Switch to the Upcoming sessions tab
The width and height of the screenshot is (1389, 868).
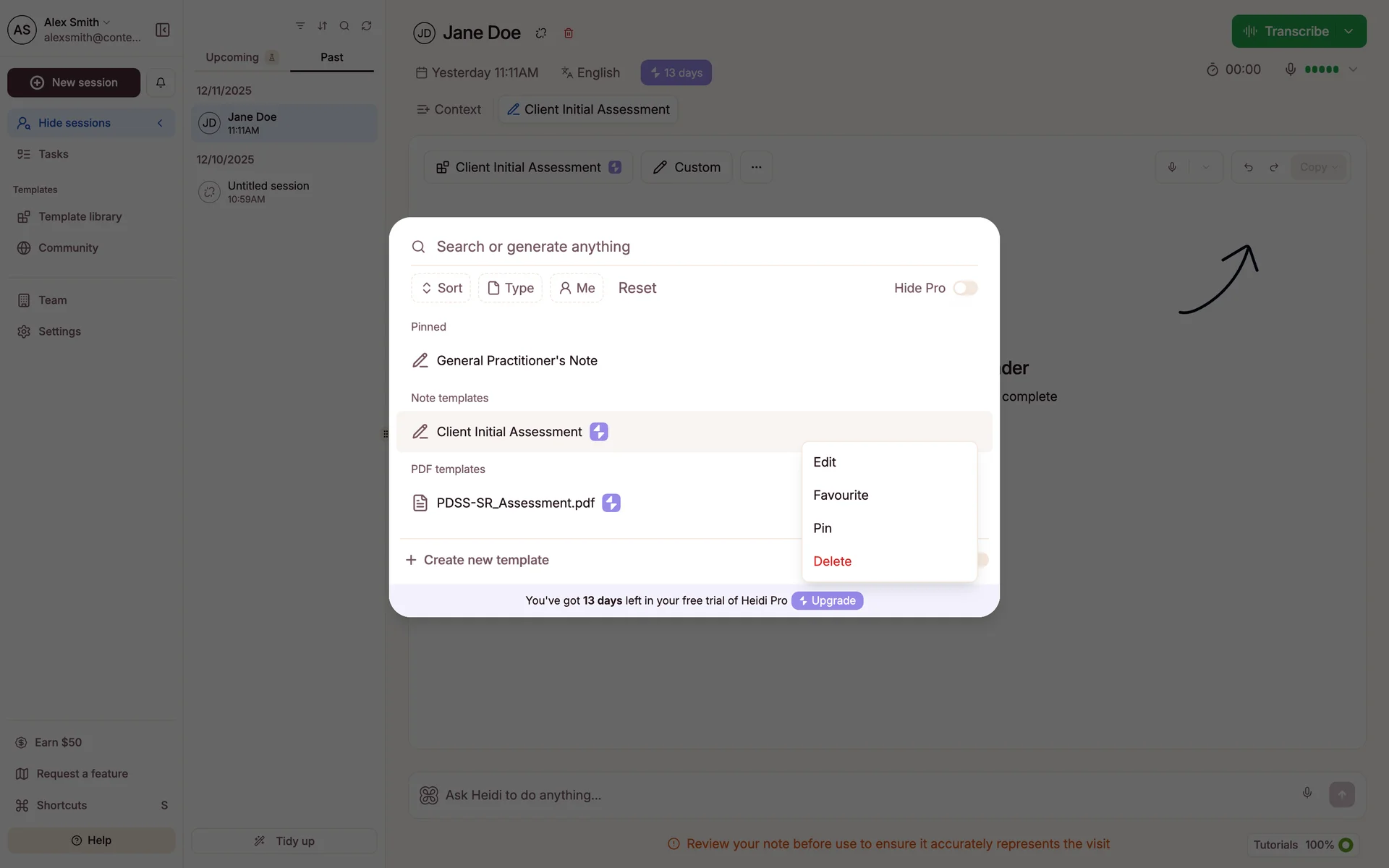pyautogui.click(x=232, y=57)
